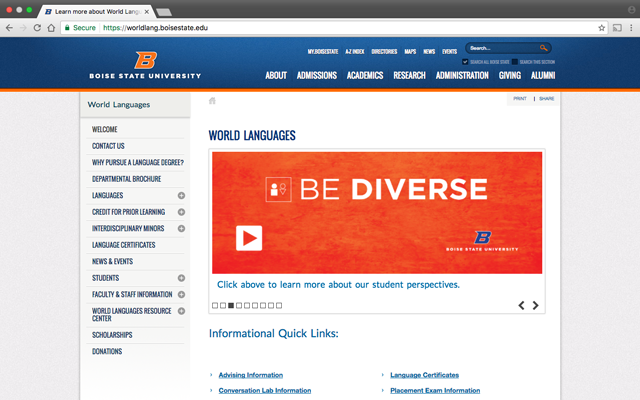Open the Research main menu
Screen dimensions: 640x400
(x=409, y=76)
